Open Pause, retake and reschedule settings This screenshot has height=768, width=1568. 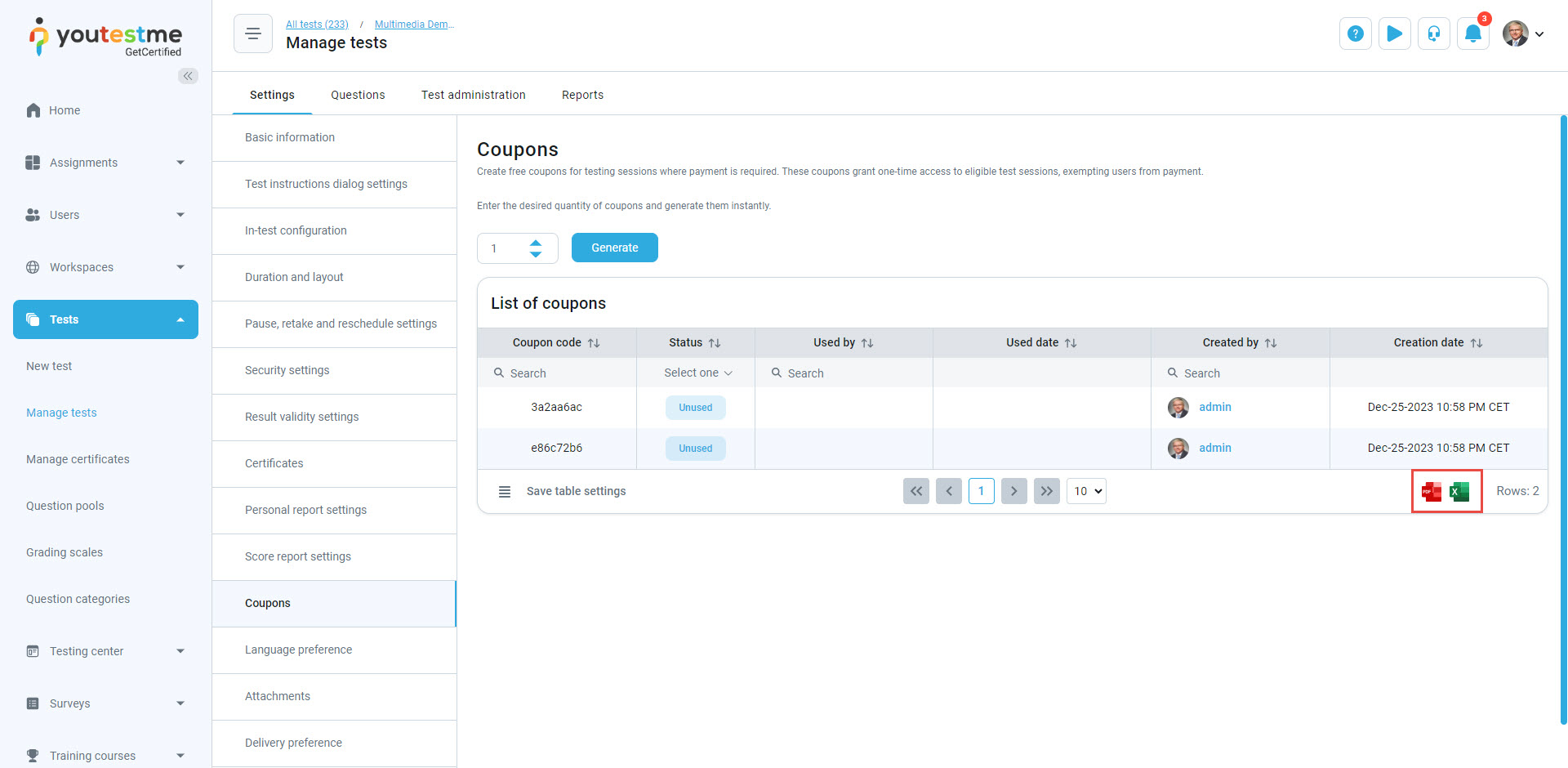334,324
